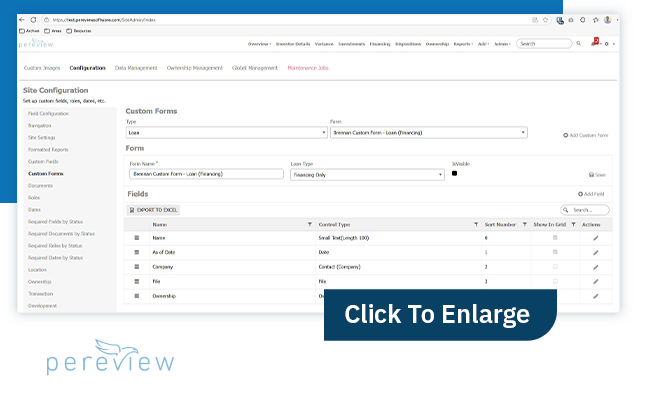Viewport: 647px width, 395px height.
Task: Open the browser profile avatar
Action: pyautogui.click(x=607, y=20)
